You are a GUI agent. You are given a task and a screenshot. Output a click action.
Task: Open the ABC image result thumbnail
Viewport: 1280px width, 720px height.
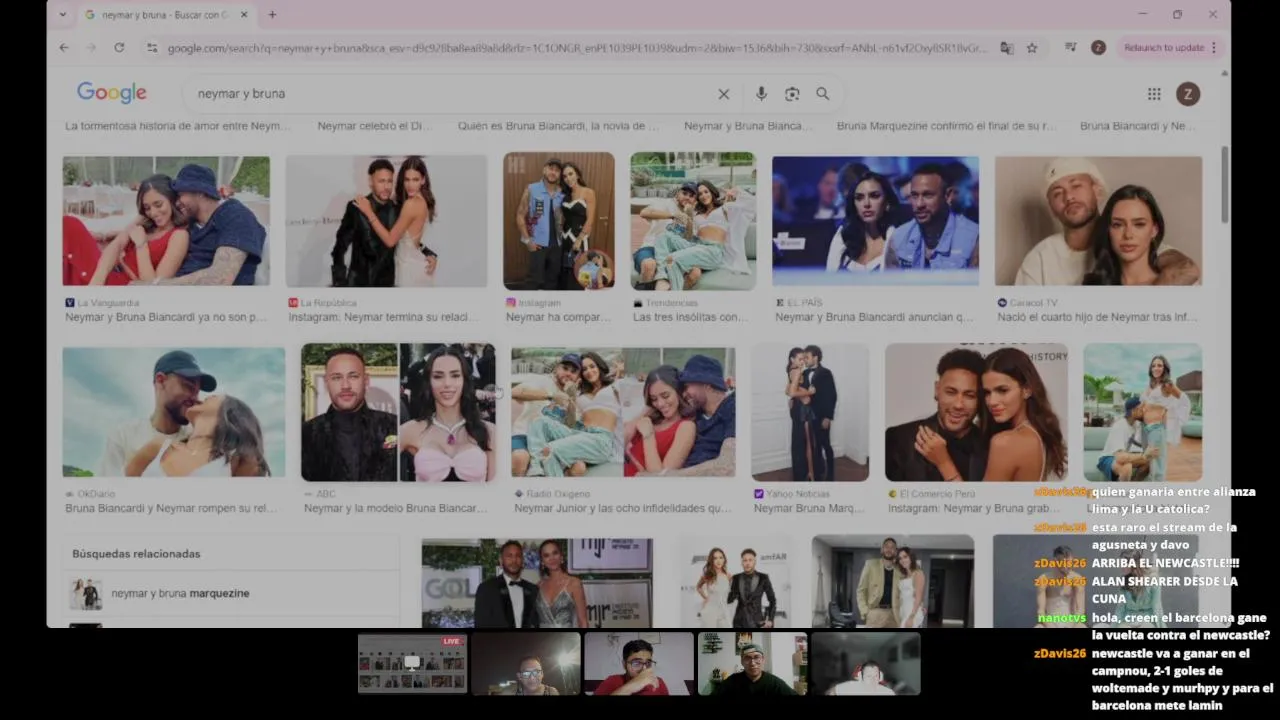(x=398, y=412)
